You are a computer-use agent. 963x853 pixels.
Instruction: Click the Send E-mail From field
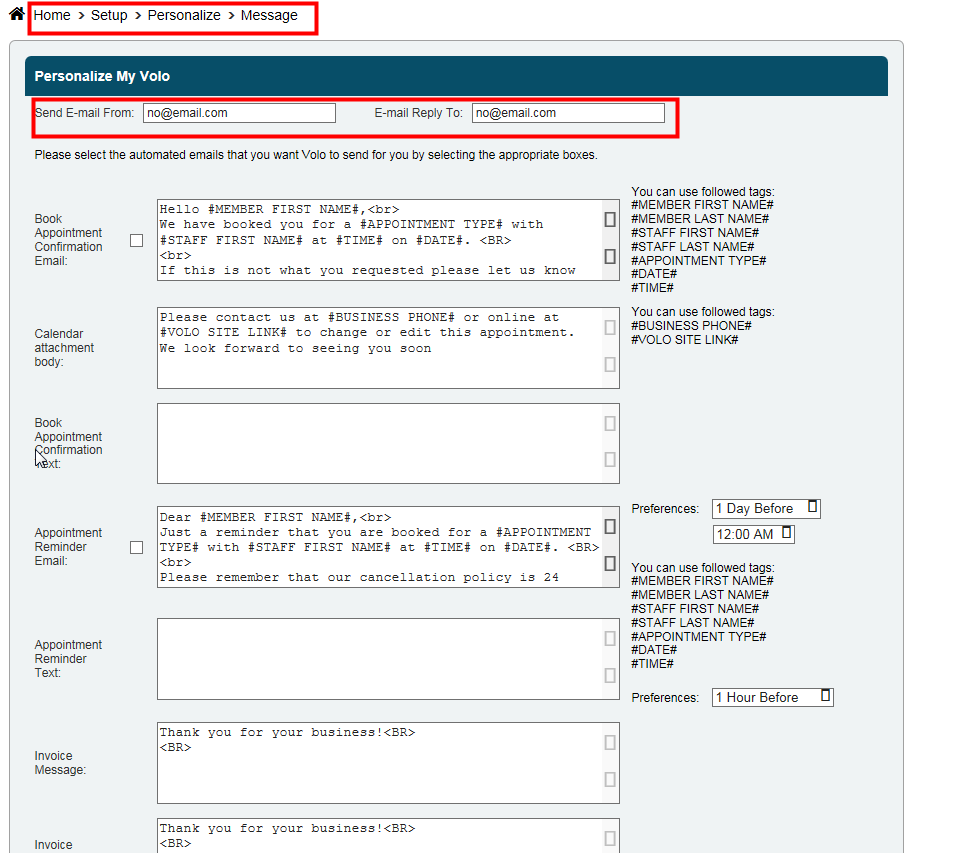(x=239, y=113)
